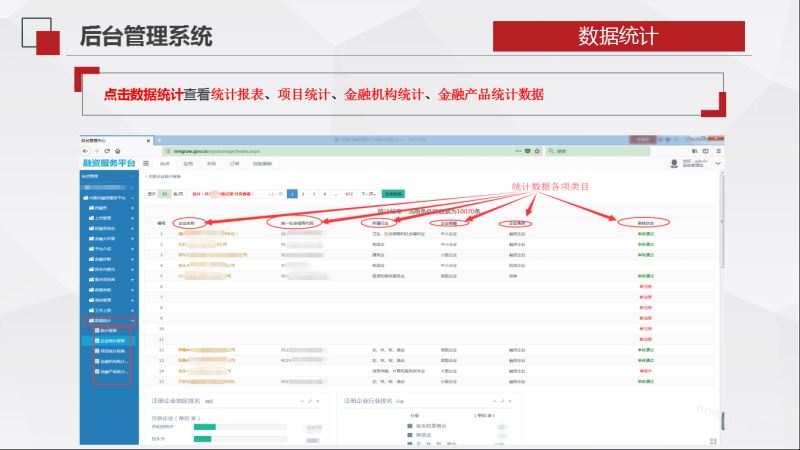Click the page vertical scrollbar
Image resolution: width=800 pixels, height=450 pixels.
[x=722, y=260]
